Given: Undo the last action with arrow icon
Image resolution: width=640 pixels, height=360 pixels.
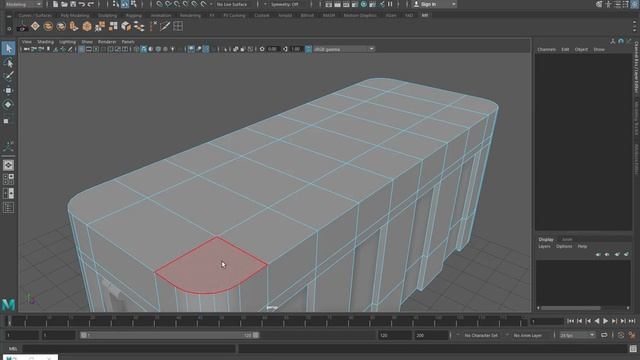Looking at the screenshot, I should coord(82,4).
